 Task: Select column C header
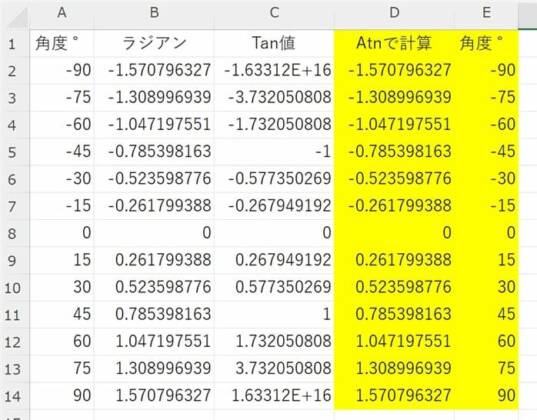tap(274, 13)
